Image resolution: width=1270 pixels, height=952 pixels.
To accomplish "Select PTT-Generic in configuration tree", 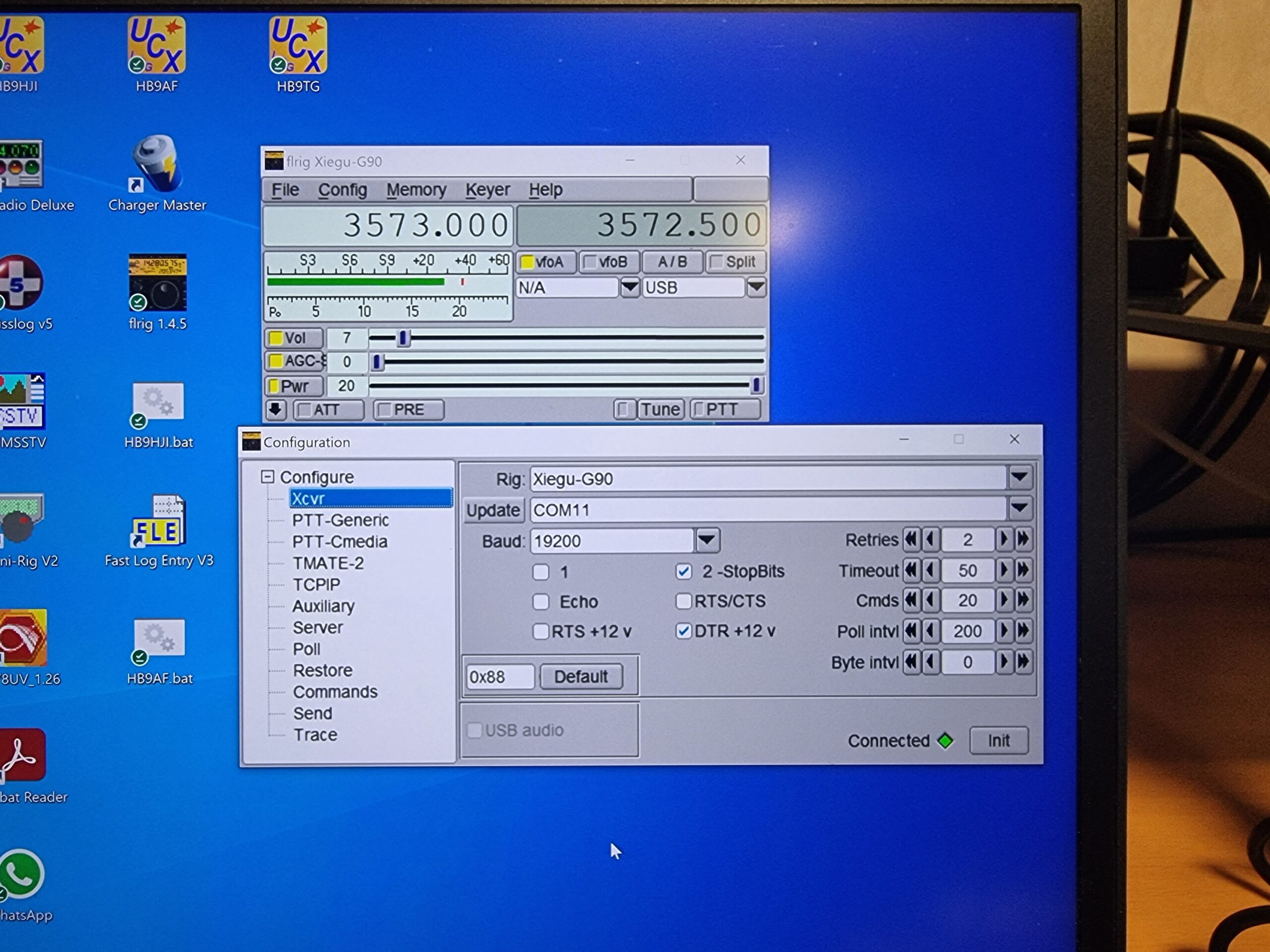I will (x=340, y=521).
